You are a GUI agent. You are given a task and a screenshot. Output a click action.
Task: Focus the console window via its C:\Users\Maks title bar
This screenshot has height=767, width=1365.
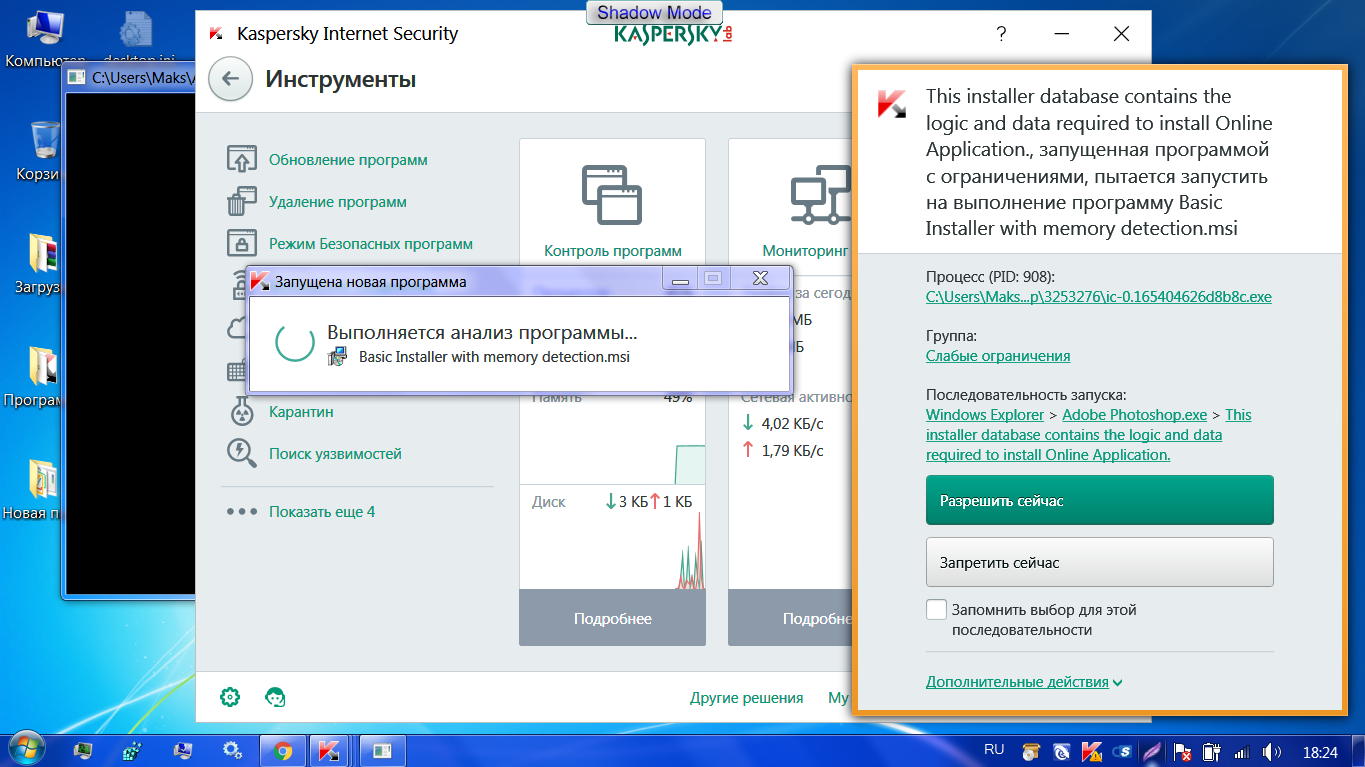pos(130,78)
